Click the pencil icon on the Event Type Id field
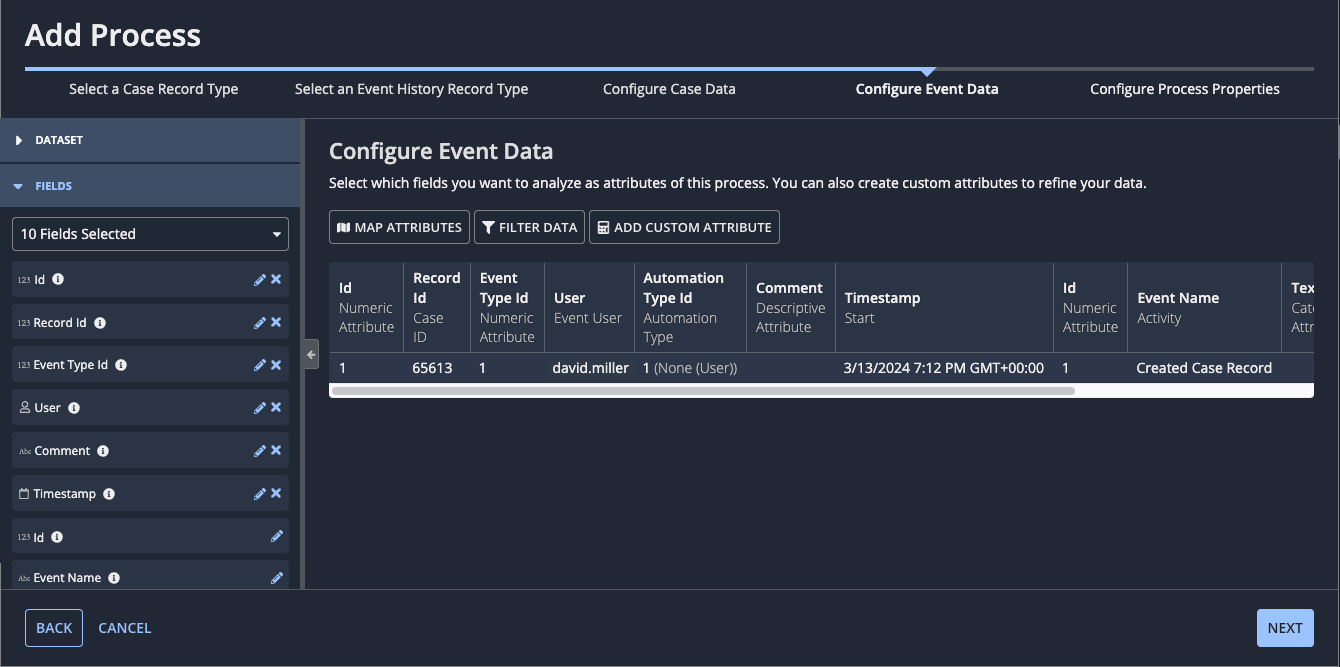 coord(260,365)
